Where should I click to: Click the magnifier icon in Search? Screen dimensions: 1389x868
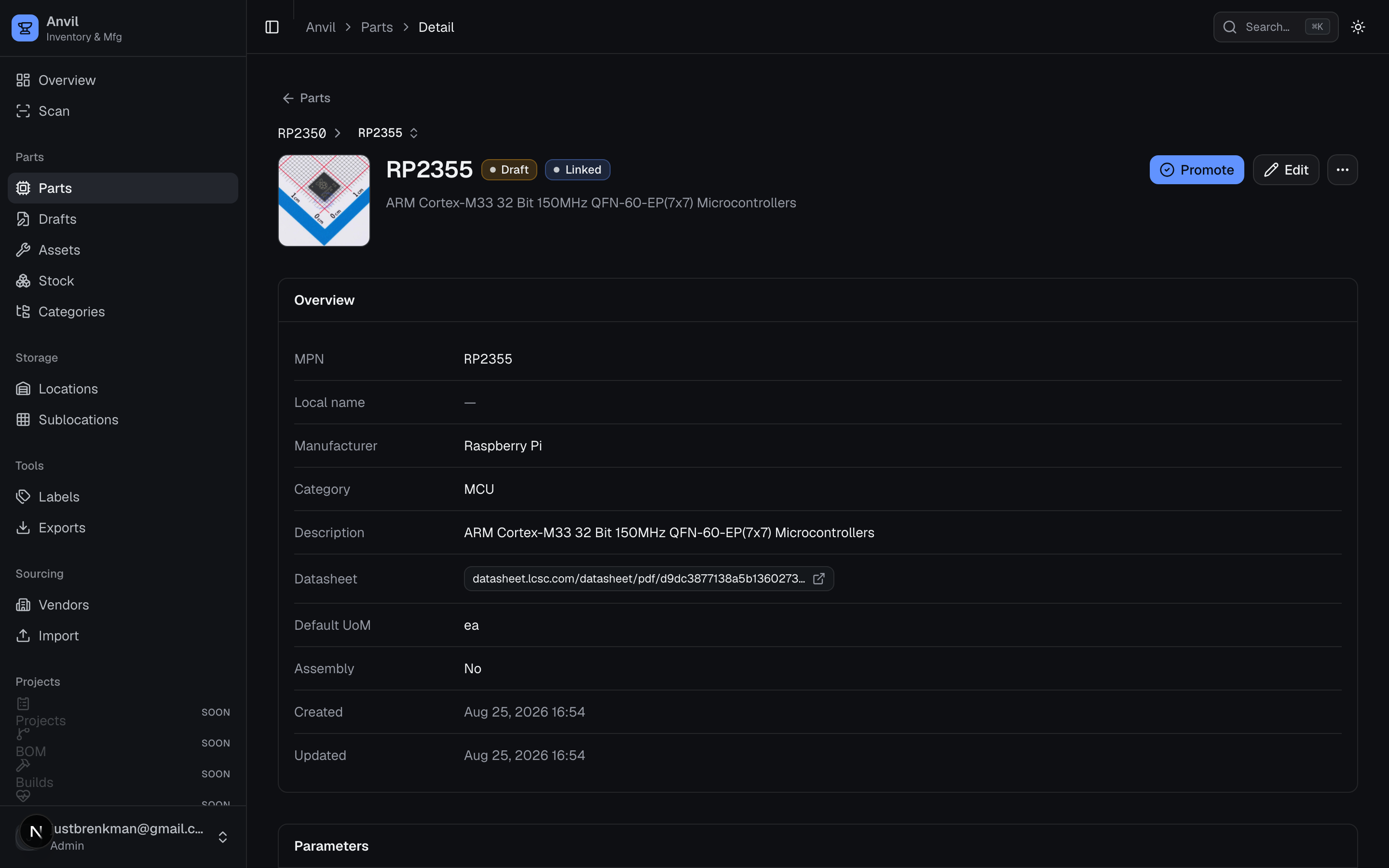[x=1229, y=27]
